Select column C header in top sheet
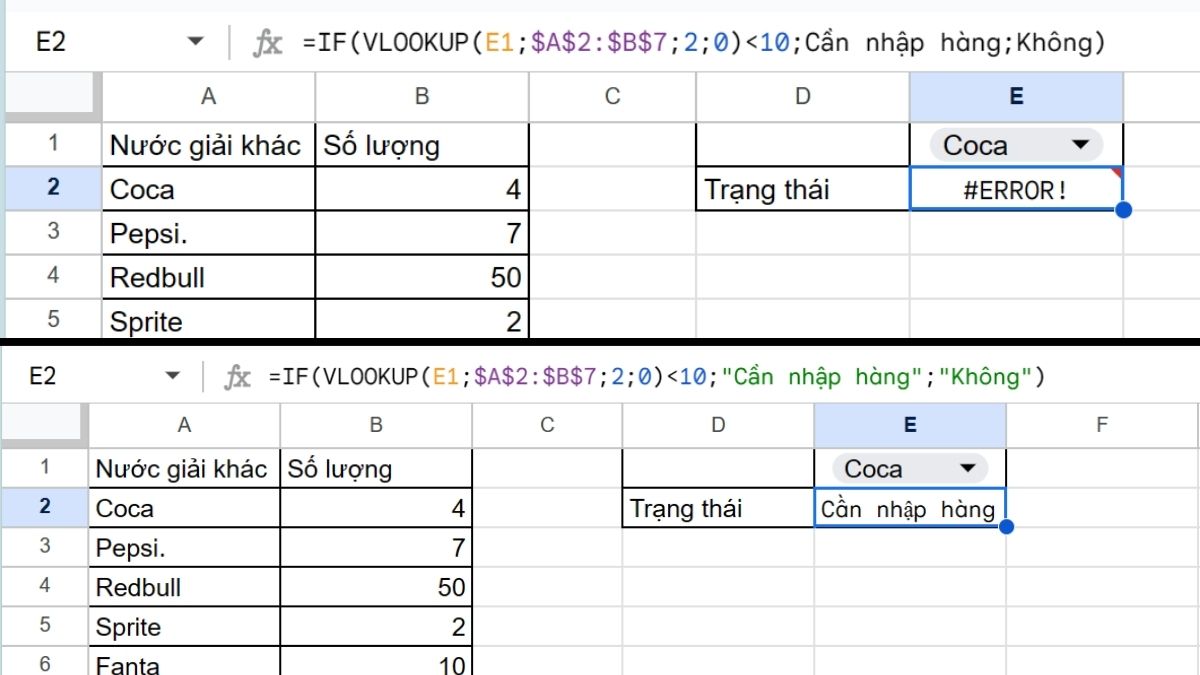The width and height of the screenshot is (1200, 675). (x=612, y=96)
